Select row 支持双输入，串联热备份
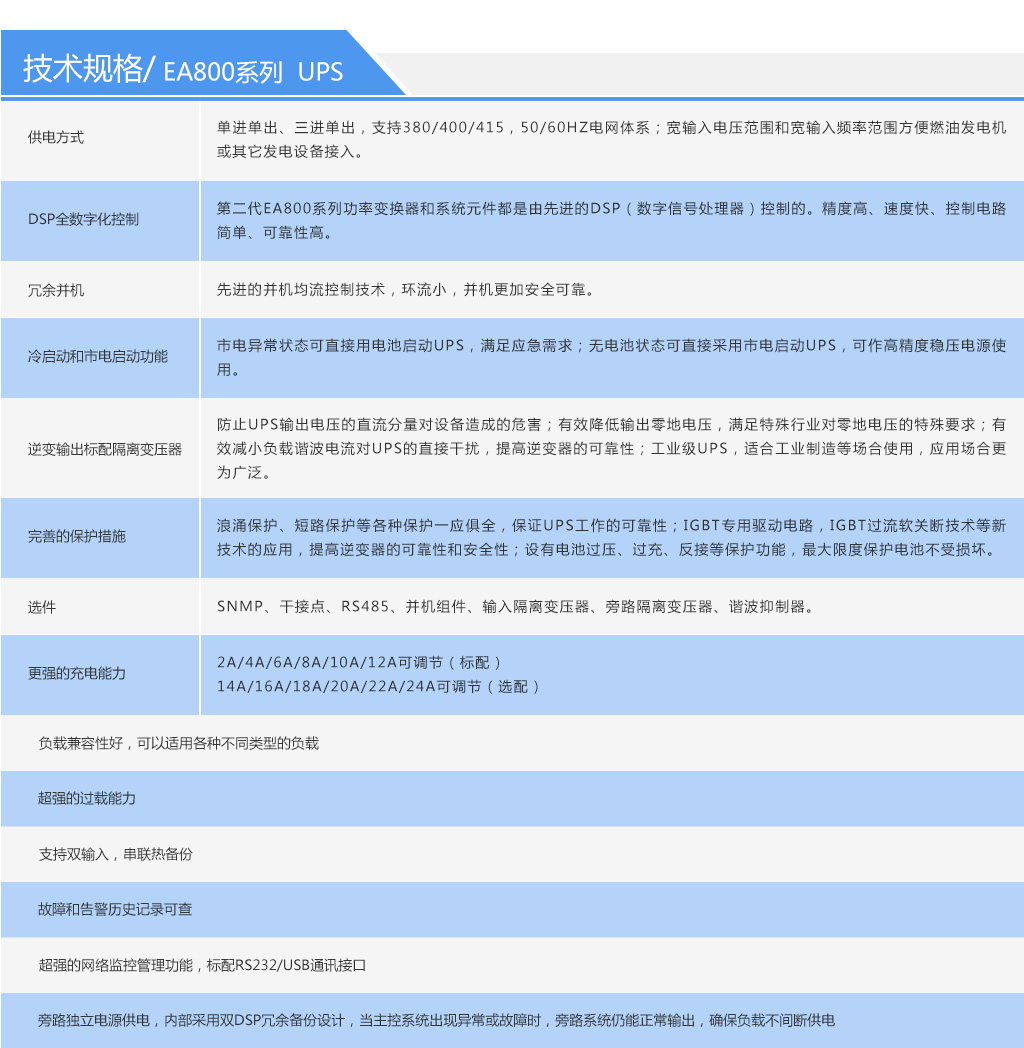Screen dimensions: 1024x1048 pyautogui.click(x=512, y=854)
